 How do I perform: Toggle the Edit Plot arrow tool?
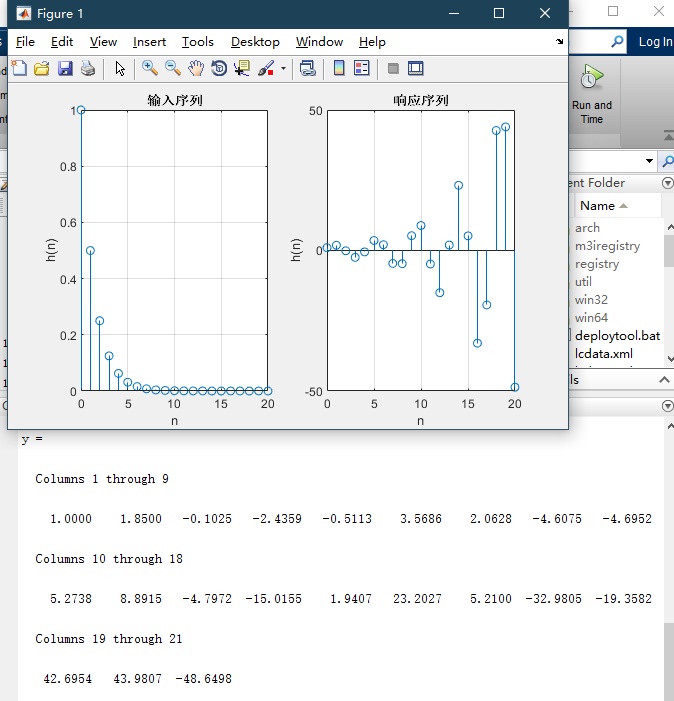[120, 68]
